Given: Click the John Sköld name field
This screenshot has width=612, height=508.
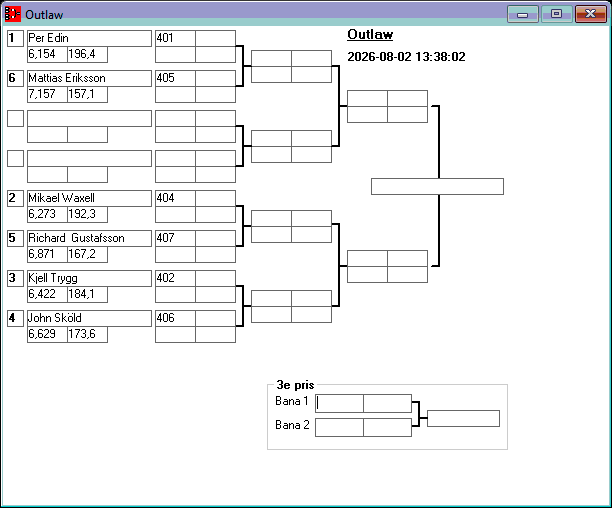Looking at the screenshot, I should click(x=89, y=318).
